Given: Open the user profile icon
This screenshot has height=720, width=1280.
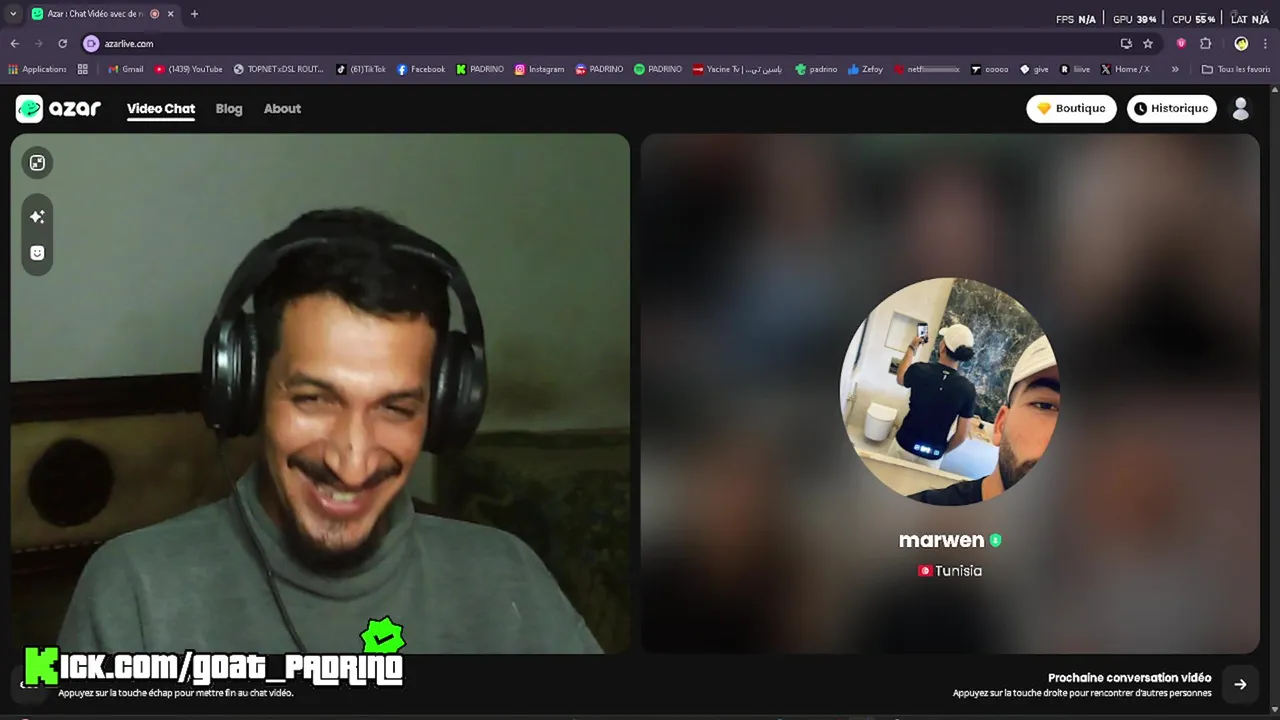Looking at the screenshot, I should (x=1241, y=108).
